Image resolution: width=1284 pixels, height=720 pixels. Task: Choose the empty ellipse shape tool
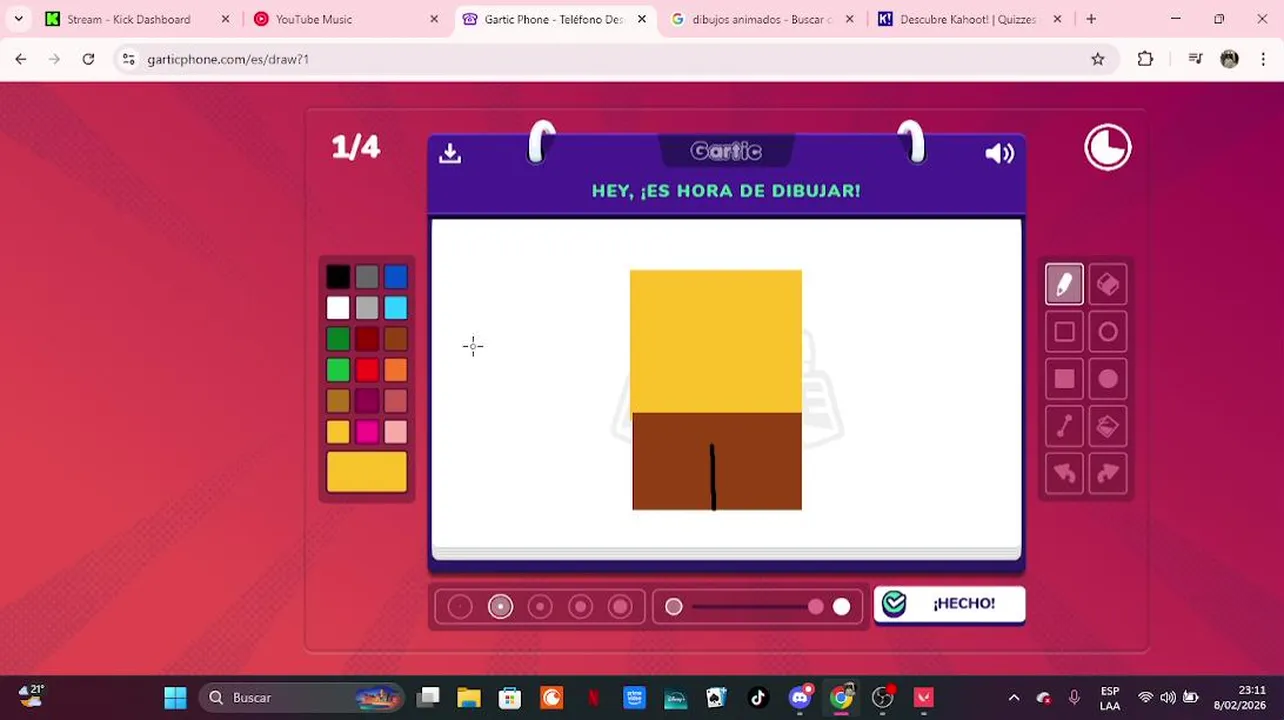(1108, 332)
